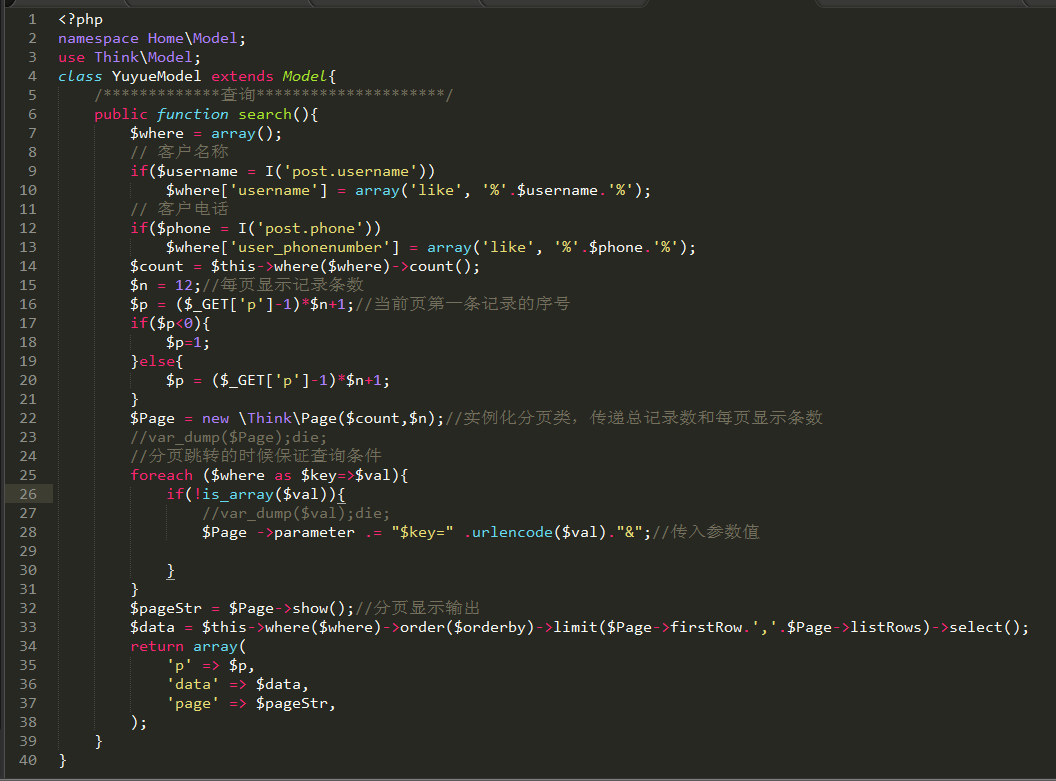The image size is (1056, 781).
Task: Click line number 14 in the gutter
Action: coord(28,266)
